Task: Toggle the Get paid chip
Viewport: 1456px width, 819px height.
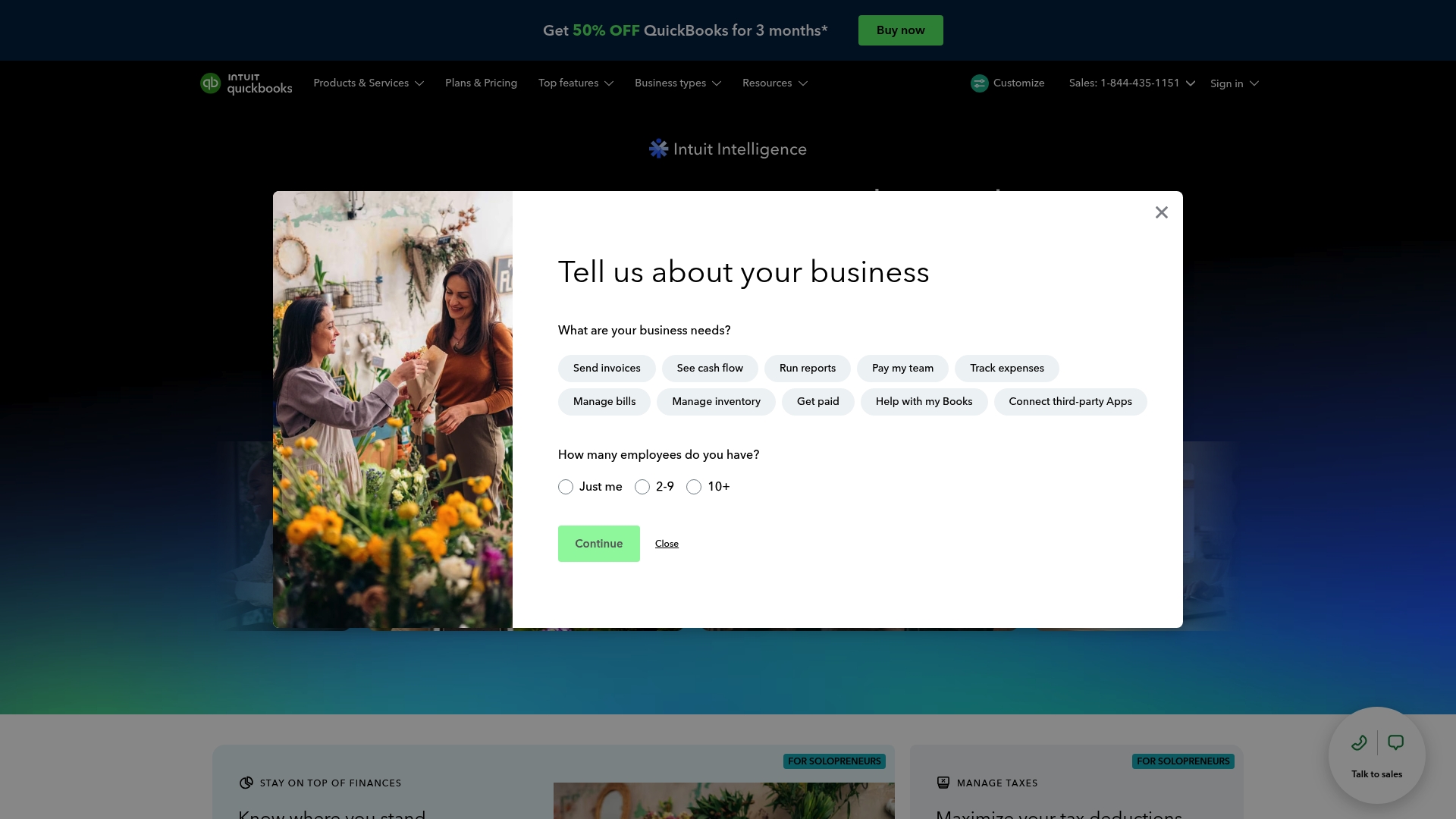Action: click(x=818, y=402)
